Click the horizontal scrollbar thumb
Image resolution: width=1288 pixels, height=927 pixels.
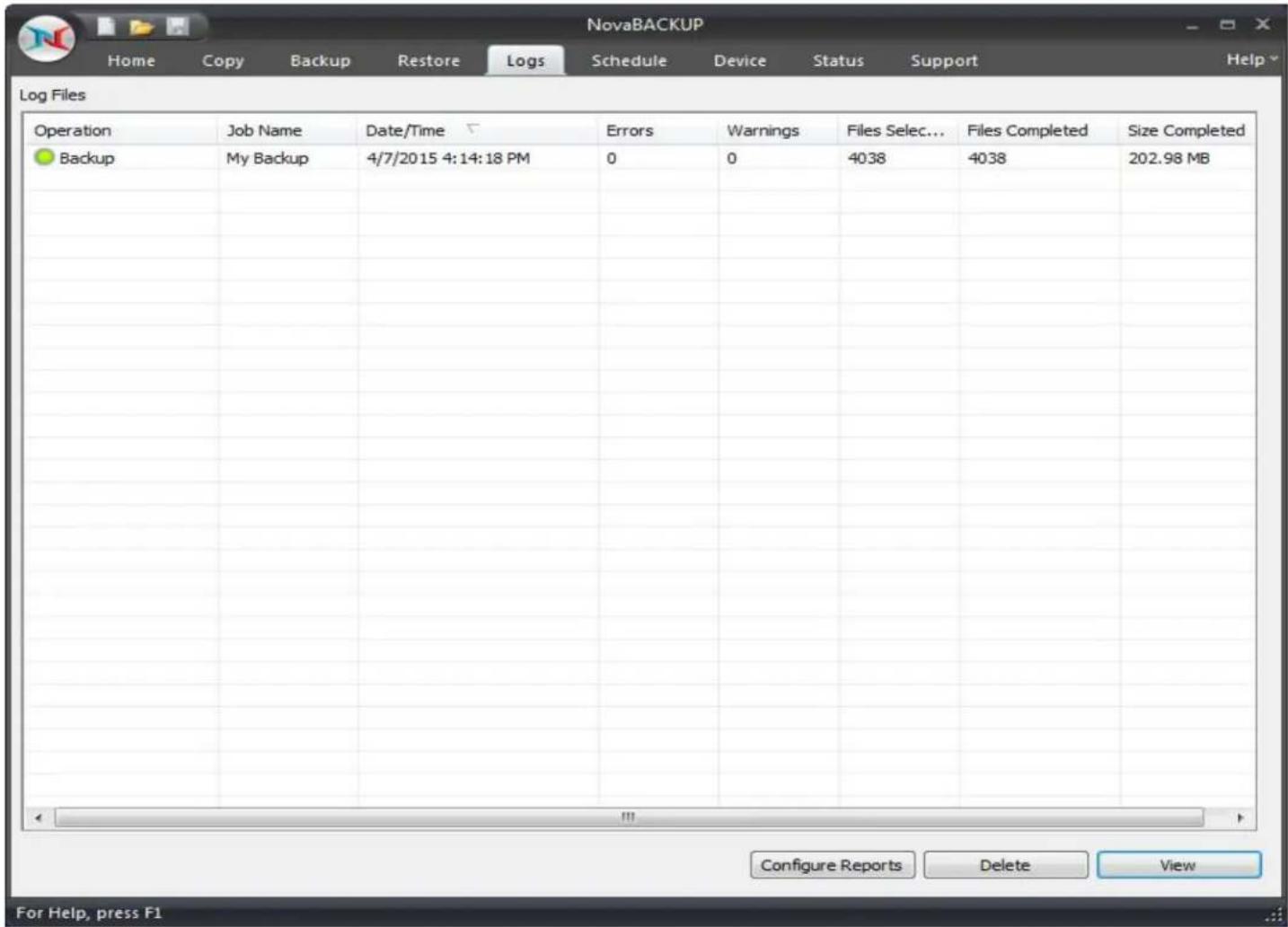(629, 817)
